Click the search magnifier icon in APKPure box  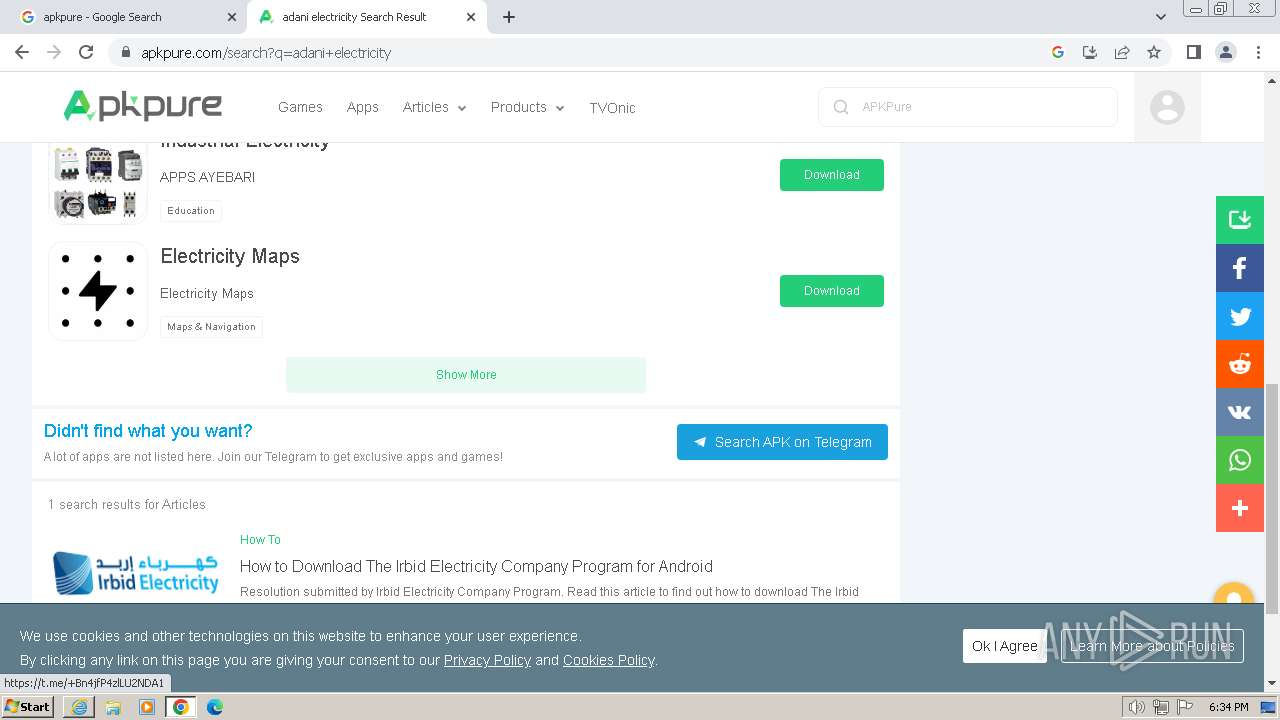[x=841, y=107]
